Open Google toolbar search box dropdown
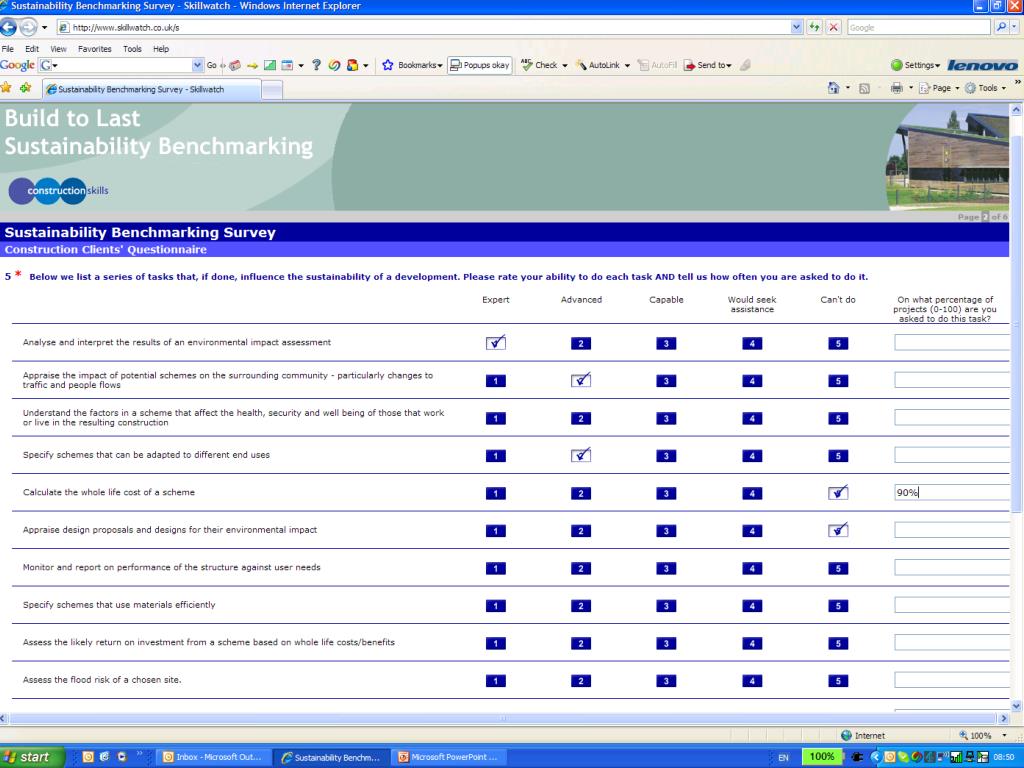Viewport: 1024px width, 768px height. click(x=197, y=65)
